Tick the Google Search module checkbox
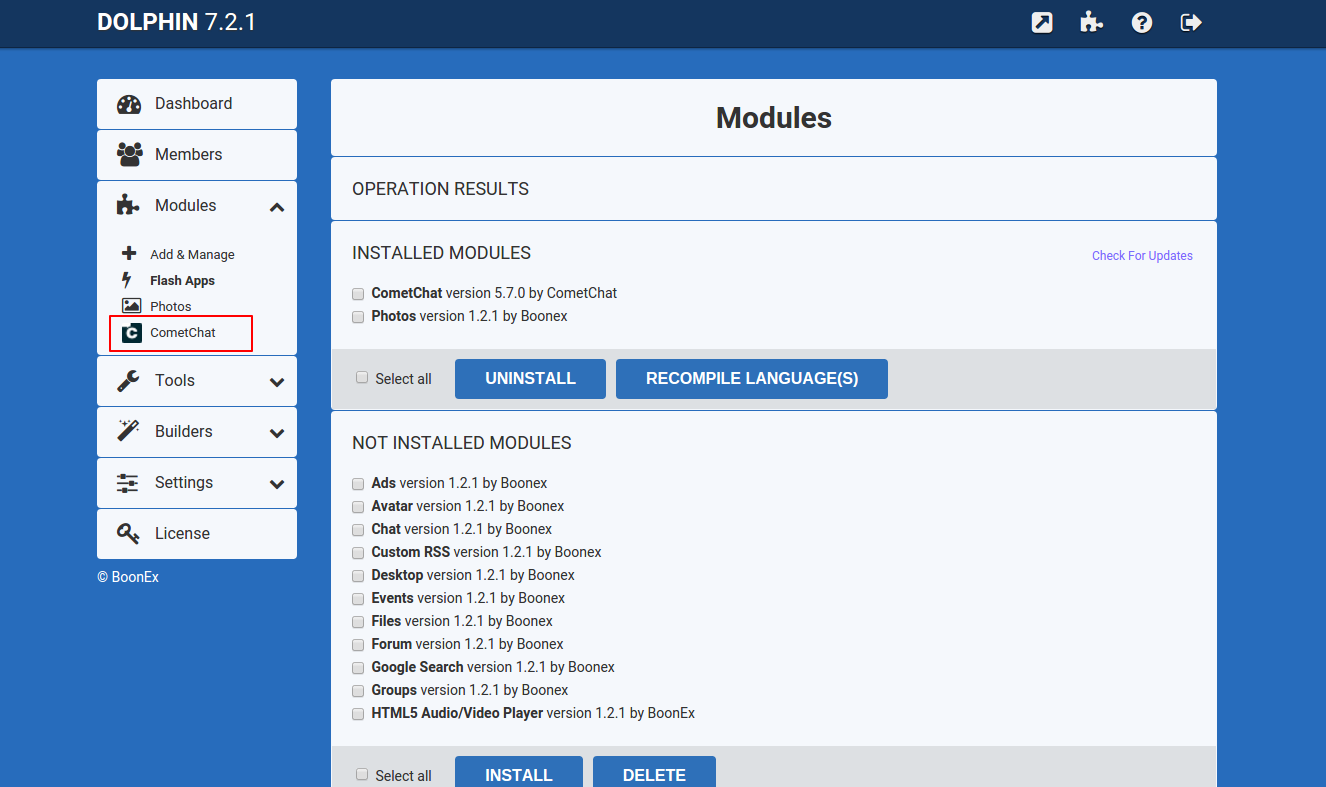Screen dimensions: 1326x787 point(358,668)
